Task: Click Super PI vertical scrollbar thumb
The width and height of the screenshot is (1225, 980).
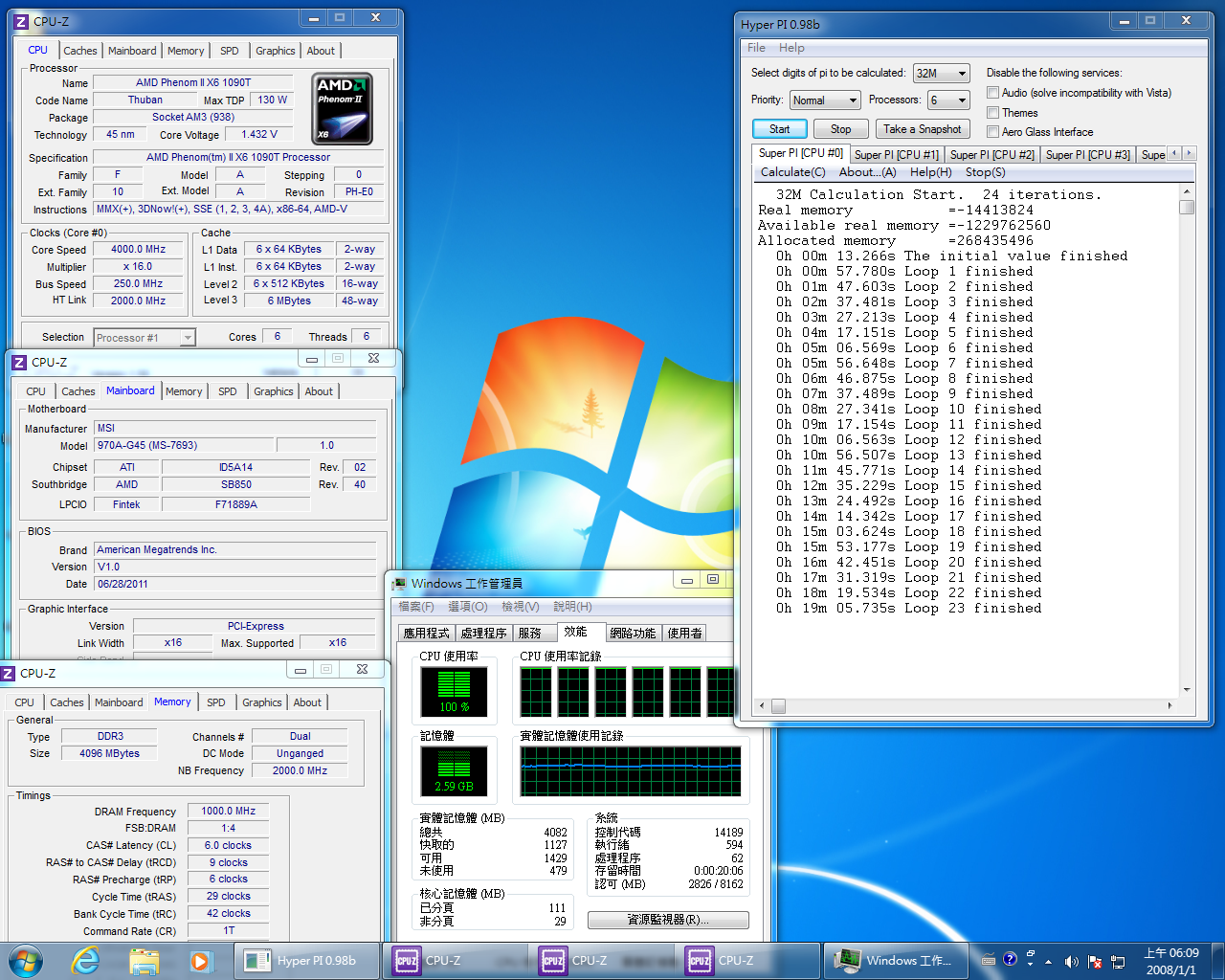Action: tap(1187, 208)
